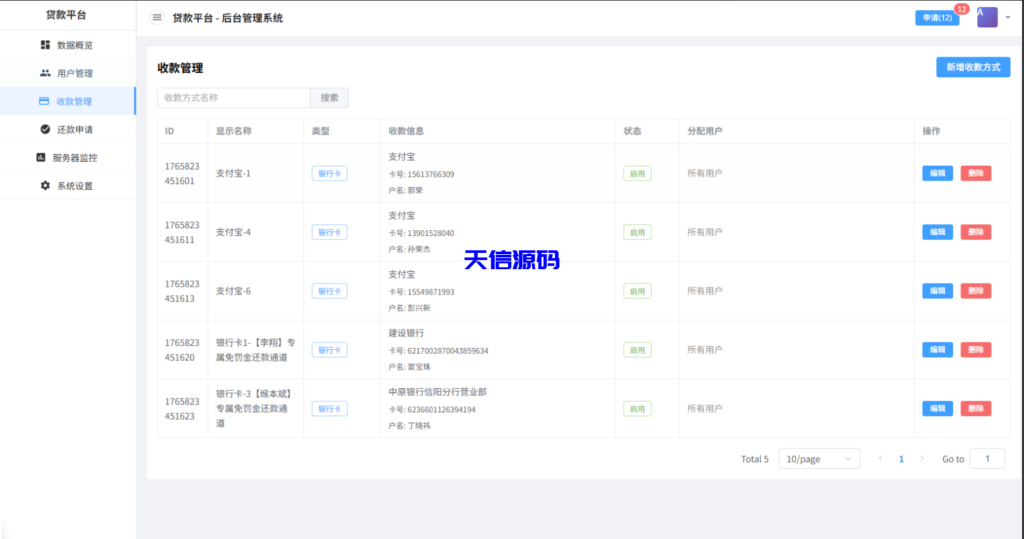Delete the 支付宝-1 row

point(976,173)
